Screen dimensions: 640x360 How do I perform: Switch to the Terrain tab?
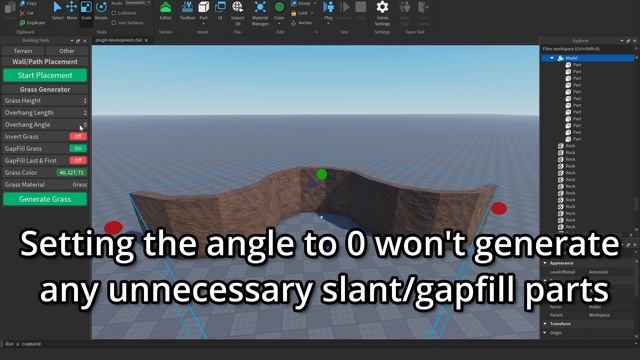pyautogui.click(x=23, y=51)
